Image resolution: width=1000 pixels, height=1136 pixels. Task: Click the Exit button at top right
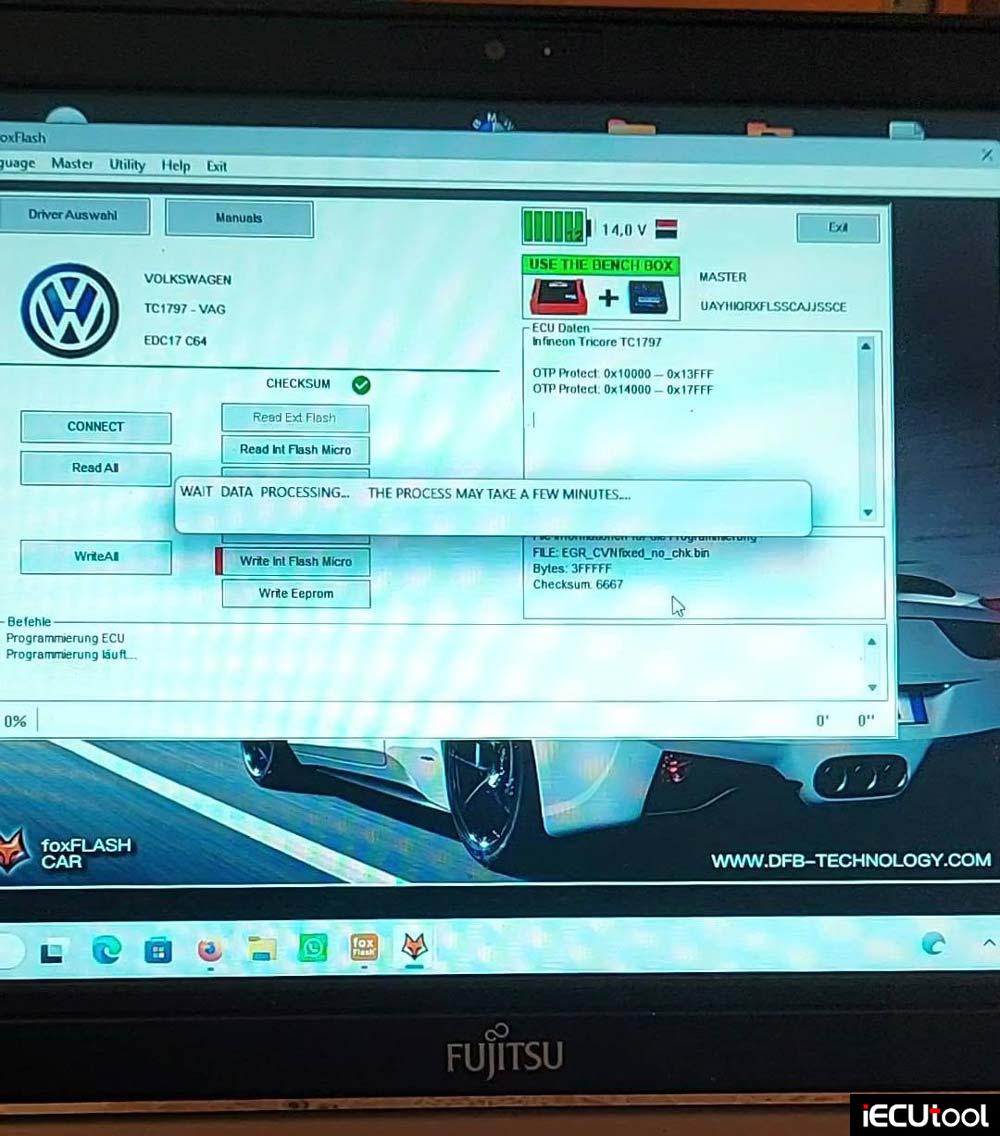click(x=838, y=227)
